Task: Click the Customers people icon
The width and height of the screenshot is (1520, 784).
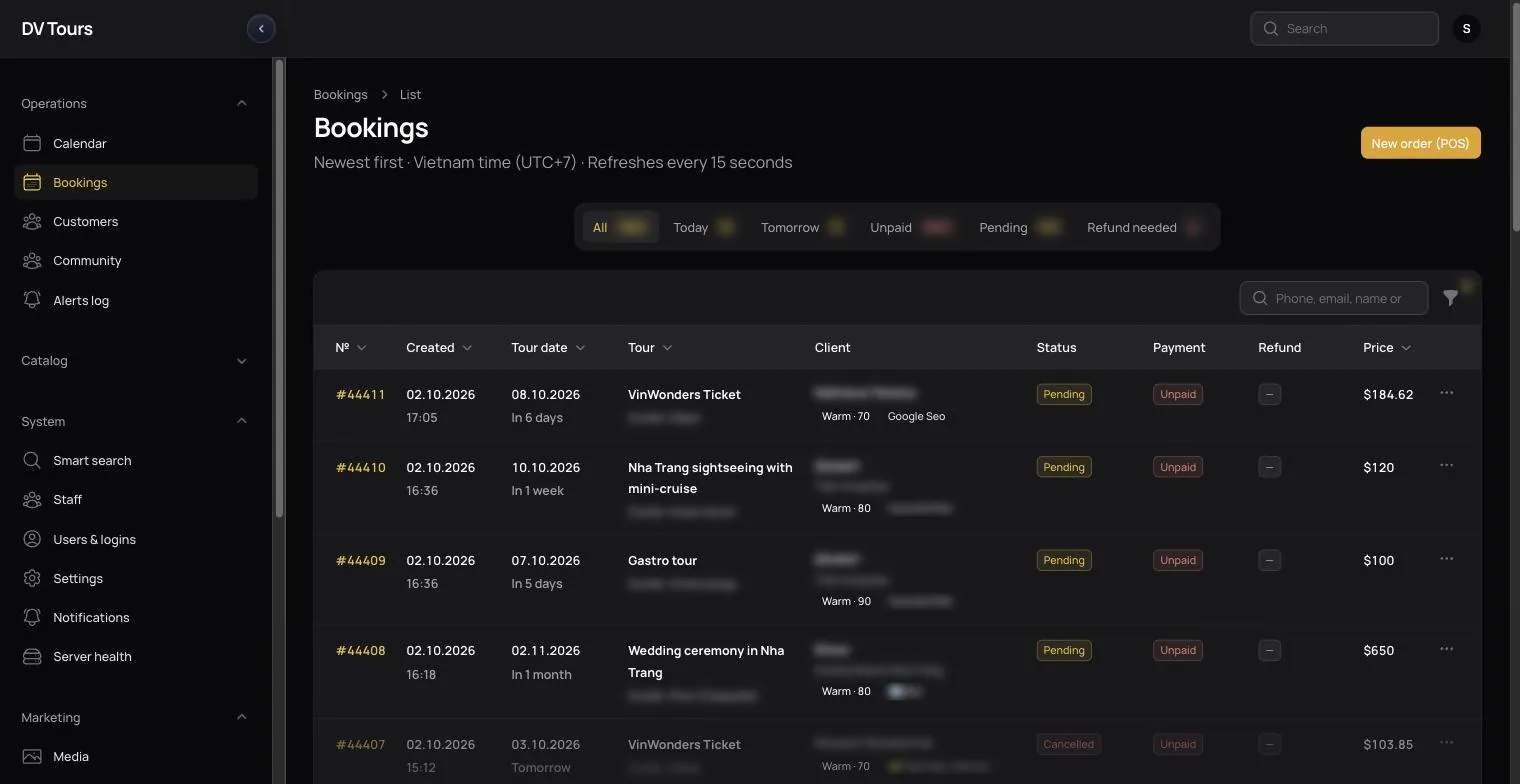Action: [x=32, y=221]
